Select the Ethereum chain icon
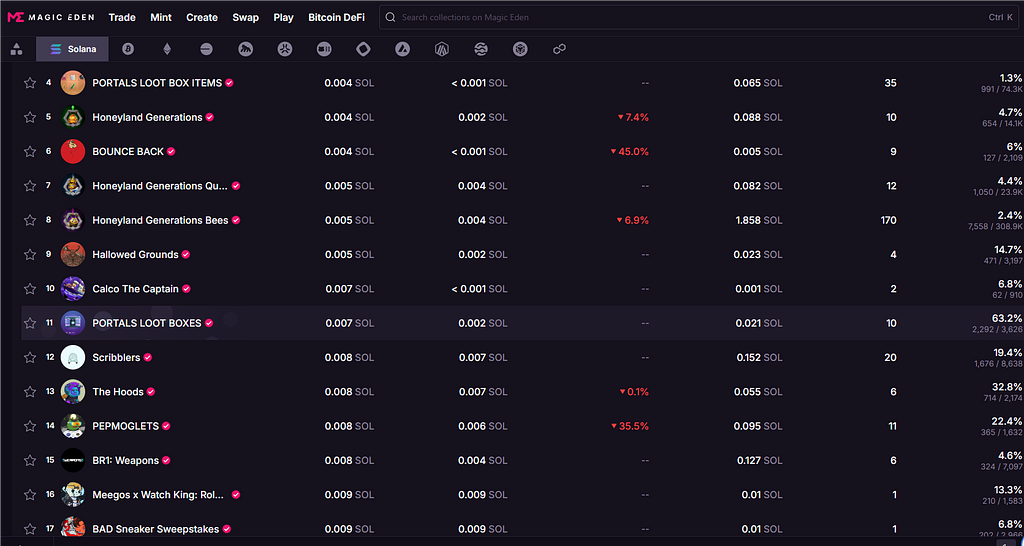1024x546 pixels. point(167,49)
